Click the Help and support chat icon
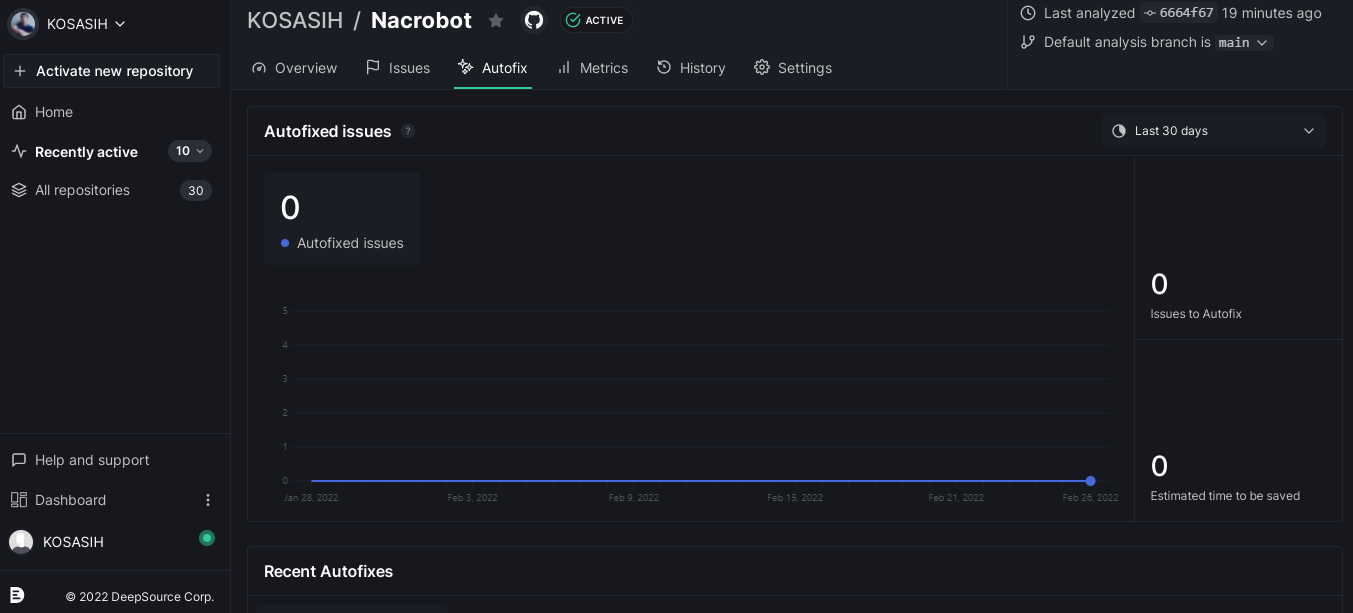 click(19, 460)
